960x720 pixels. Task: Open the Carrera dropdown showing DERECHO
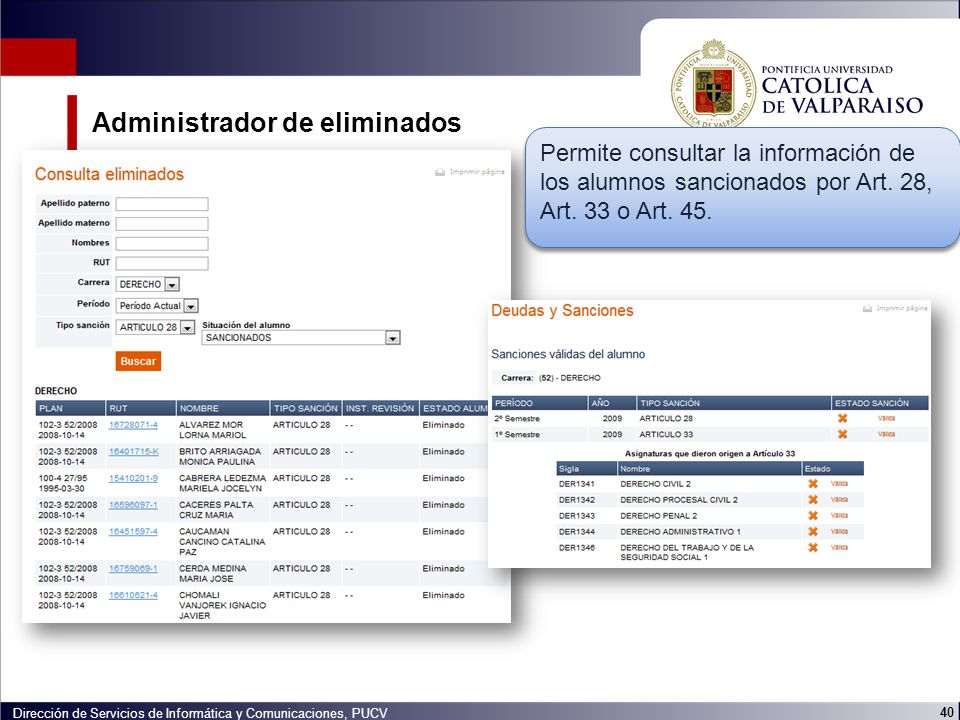click(172, 285)
